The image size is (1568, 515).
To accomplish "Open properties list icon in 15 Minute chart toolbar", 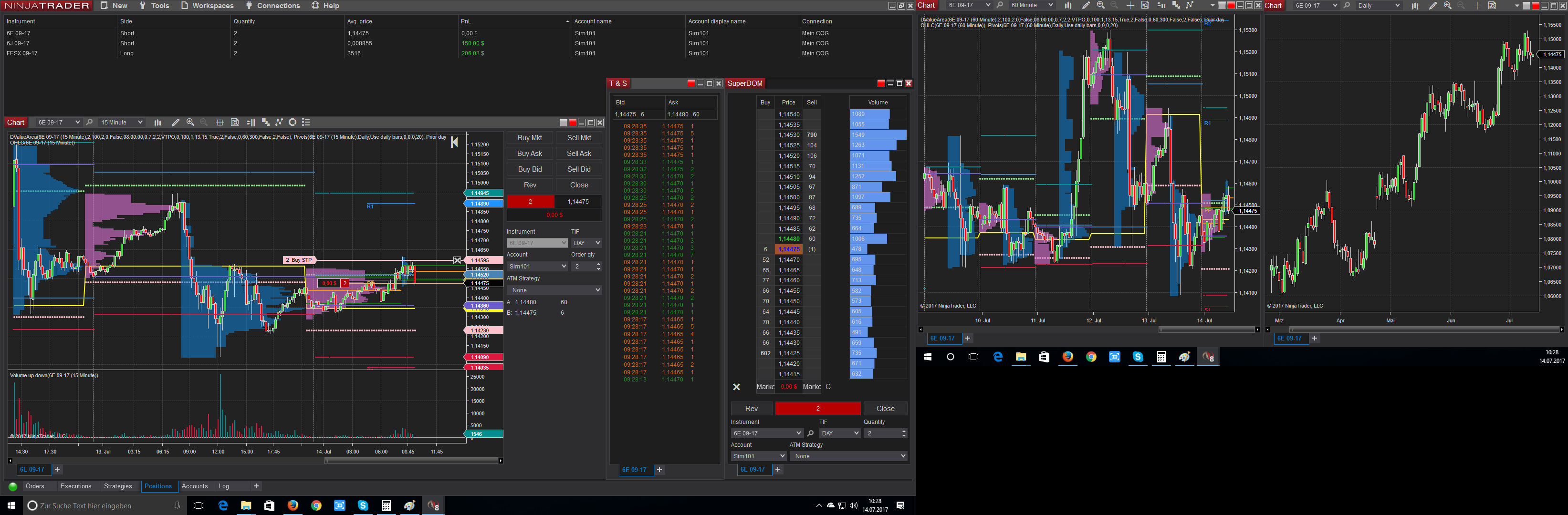I will [x=306, y=122].
